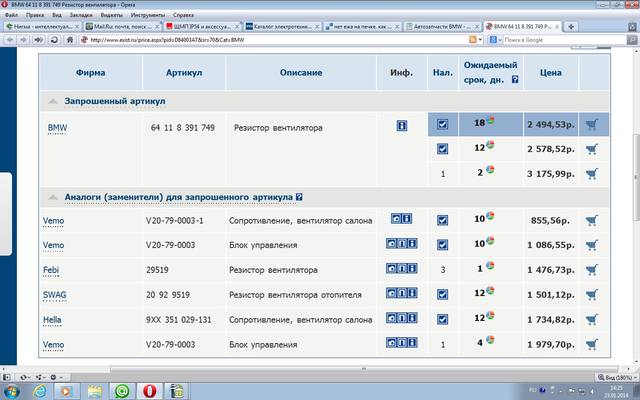Add Hella 9XX 351 029-131 to cart

click(592, 320)
